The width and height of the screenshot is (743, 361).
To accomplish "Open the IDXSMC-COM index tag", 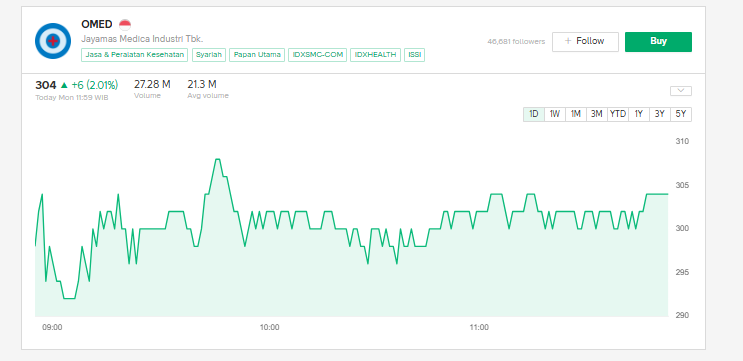I will (318, 55).
